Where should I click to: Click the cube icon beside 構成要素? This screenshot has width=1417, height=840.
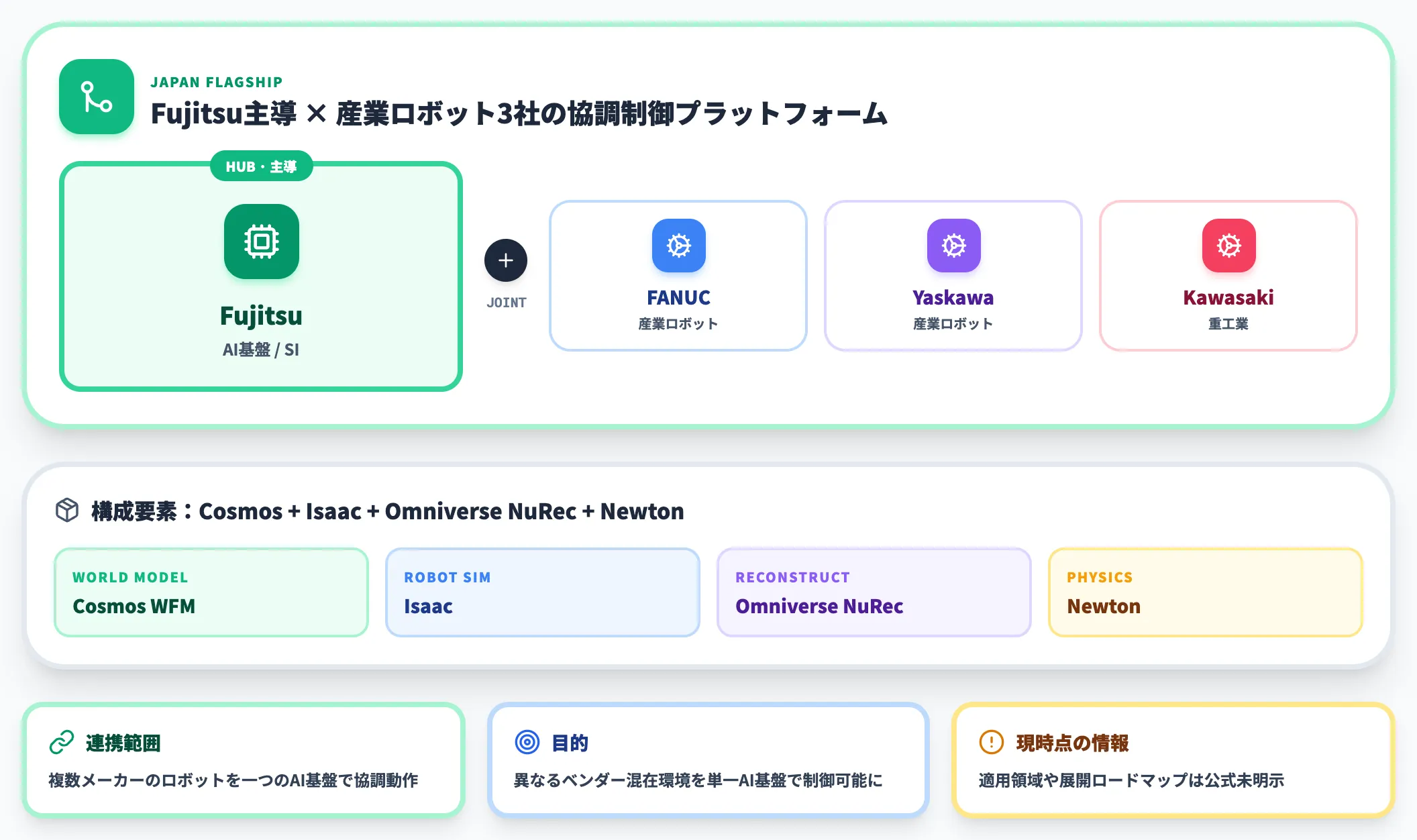point(67,511)
